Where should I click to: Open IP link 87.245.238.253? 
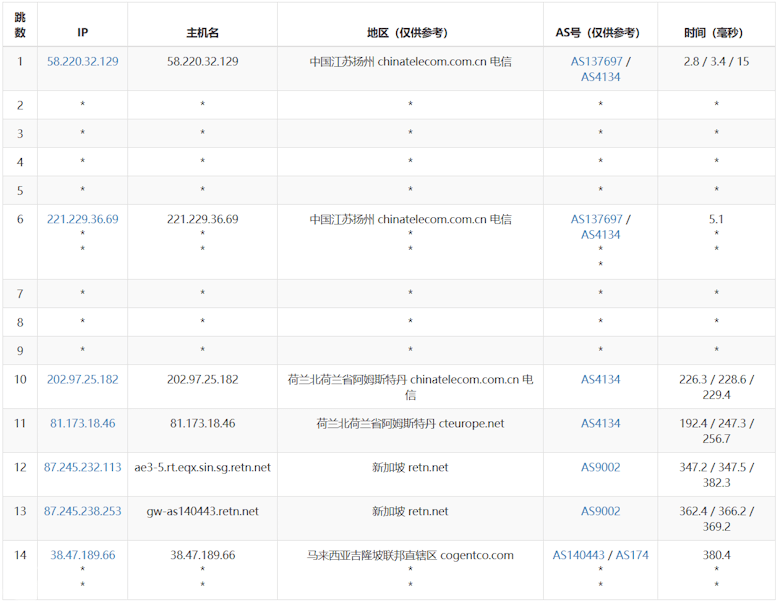pyautogui.click(x=83, y=510)
